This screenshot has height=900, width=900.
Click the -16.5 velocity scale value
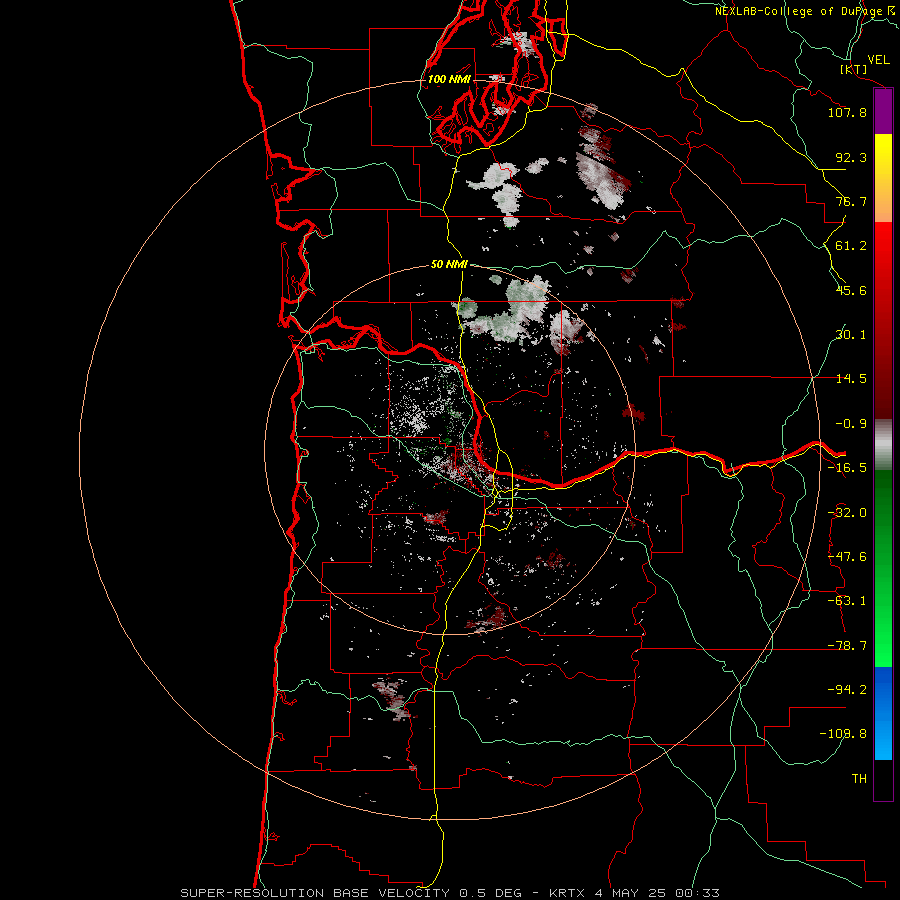click(847, 468)
